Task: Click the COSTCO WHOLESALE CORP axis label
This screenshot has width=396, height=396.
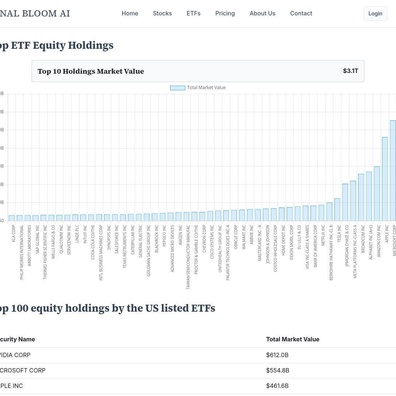Action: pos(275,248)
